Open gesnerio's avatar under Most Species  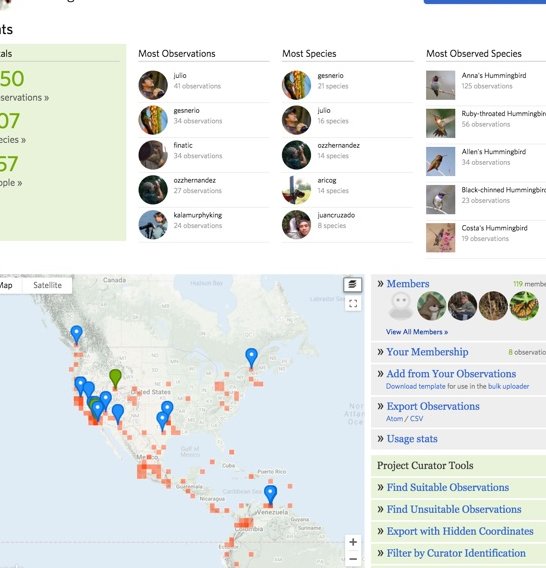tap(296, 85)
